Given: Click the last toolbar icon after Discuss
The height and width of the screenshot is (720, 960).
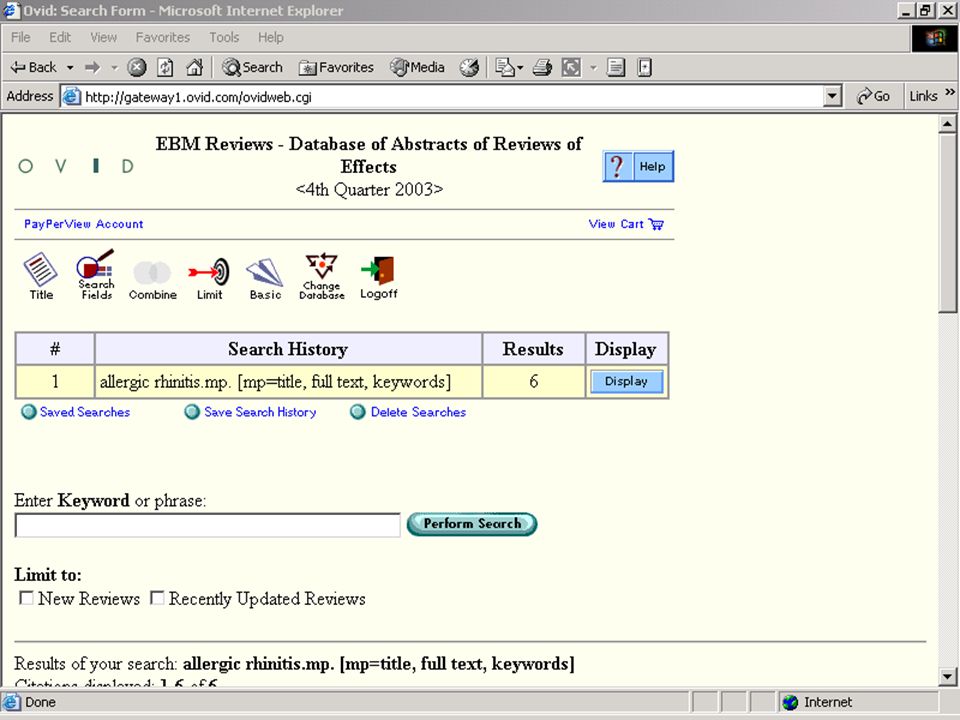Looking at the screenshot, I should [644, 67].
